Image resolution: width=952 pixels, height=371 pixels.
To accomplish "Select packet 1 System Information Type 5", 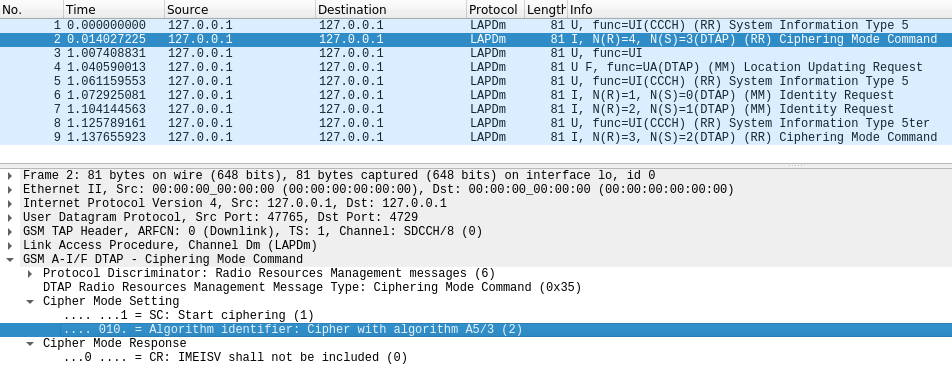I will click(x=476, y=26).
